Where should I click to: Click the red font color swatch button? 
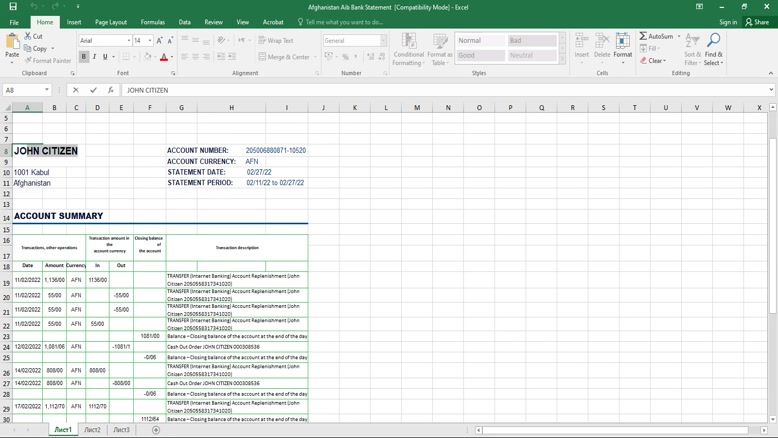point(164,57)
